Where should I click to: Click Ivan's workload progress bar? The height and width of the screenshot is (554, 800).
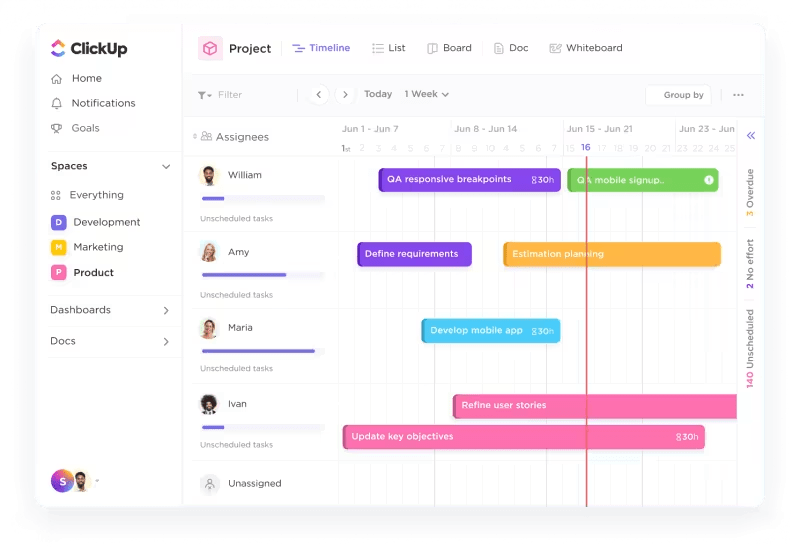tap(263, 427)
